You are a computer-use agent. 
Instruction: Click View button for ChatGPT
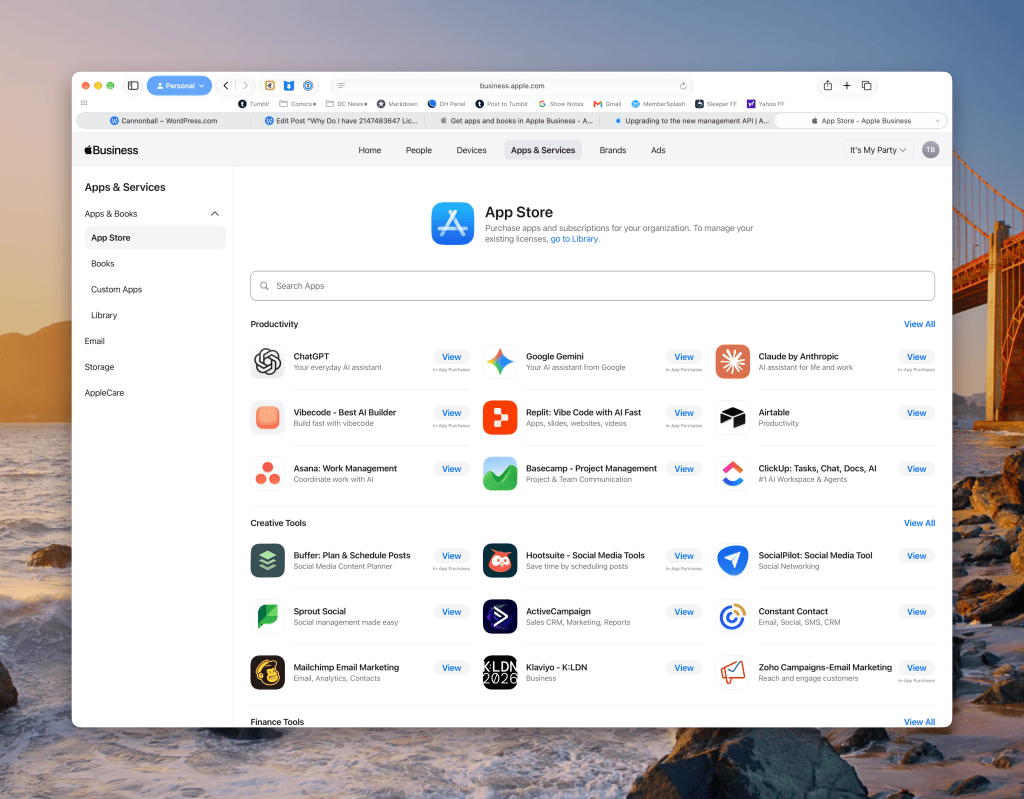pyautogui.click(x=451, y=357)
